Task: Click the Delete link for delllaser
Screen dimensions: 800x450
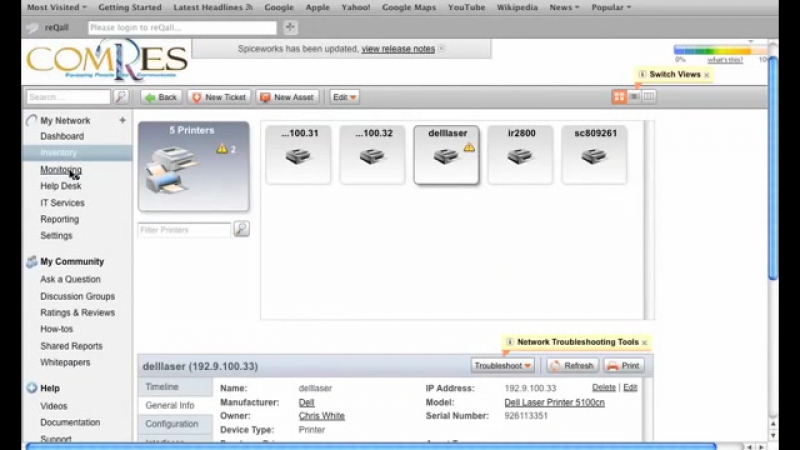Action: 604,387
